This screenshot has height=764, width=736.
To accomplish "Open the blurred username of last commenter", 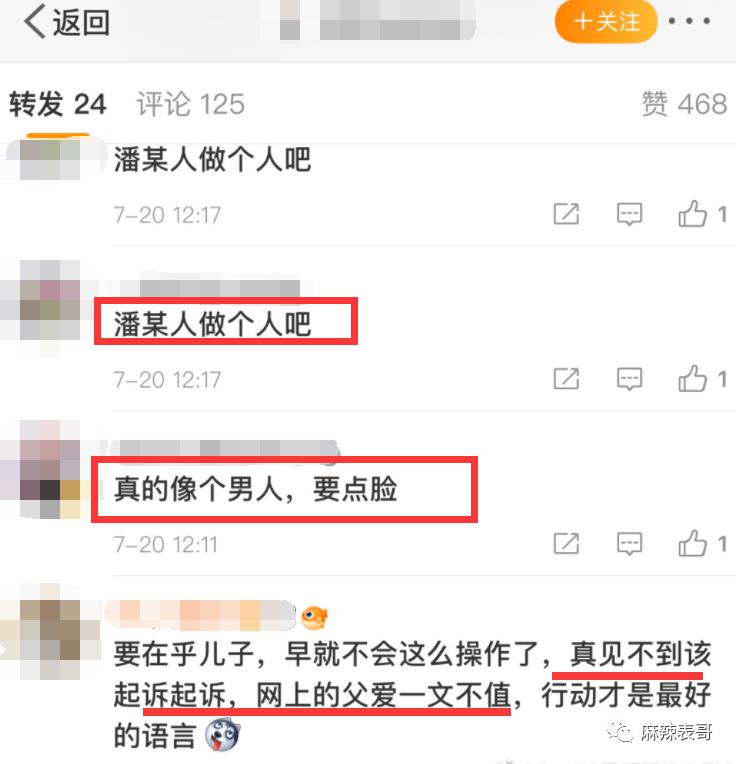I will pos(200,615).
